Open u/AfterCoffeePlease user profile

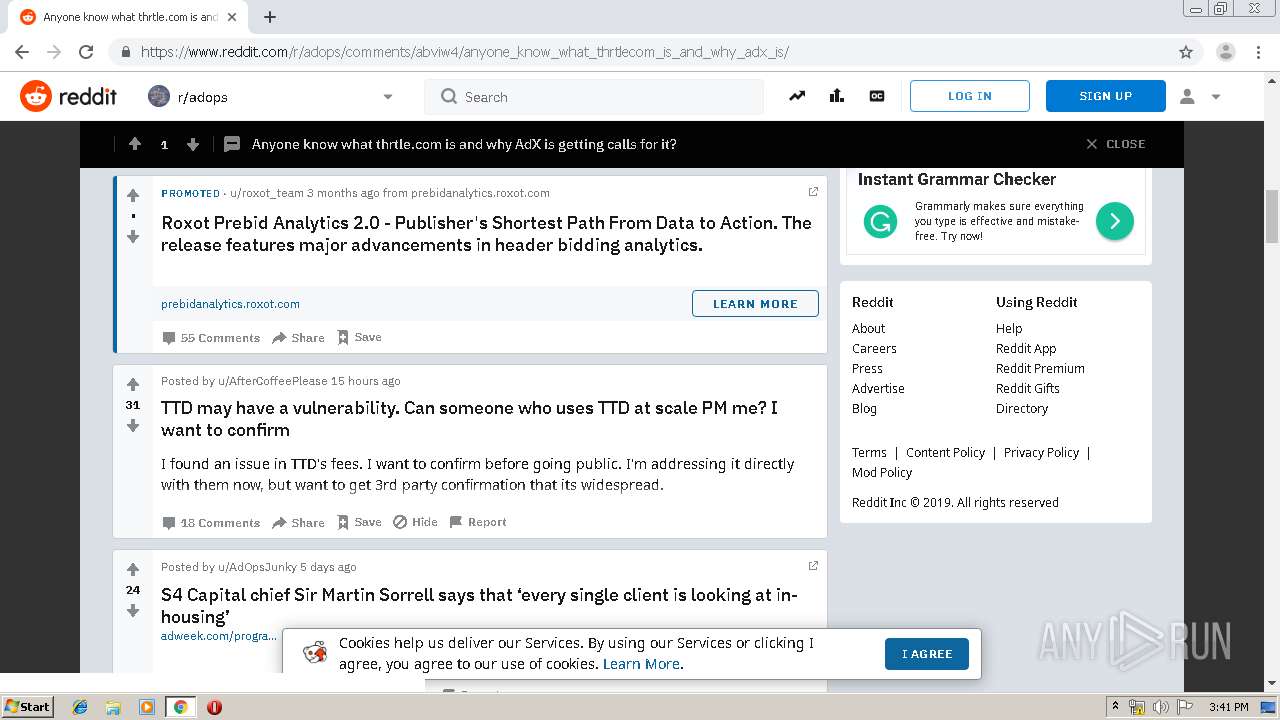(x=273, y=381)
